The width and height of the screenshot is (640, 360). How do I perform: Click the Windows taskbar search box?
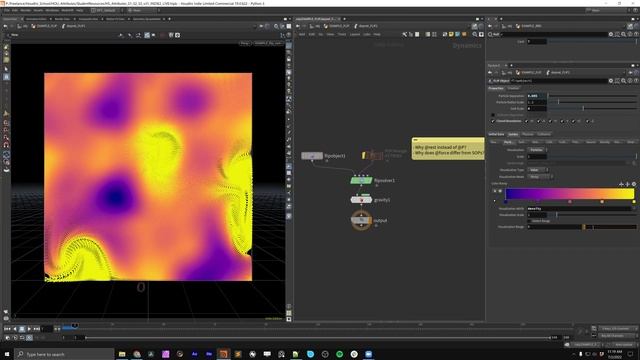pos(64,354)
